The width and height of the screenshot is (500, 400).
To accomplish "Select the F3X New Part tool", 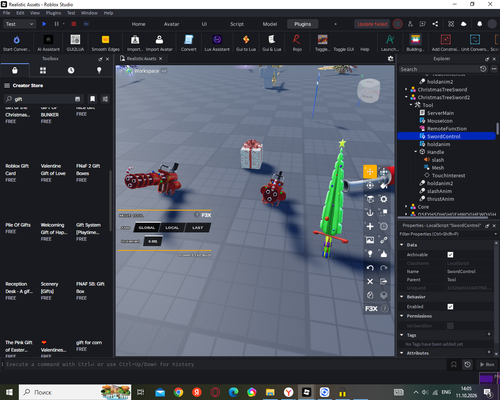I will point(370,226).
